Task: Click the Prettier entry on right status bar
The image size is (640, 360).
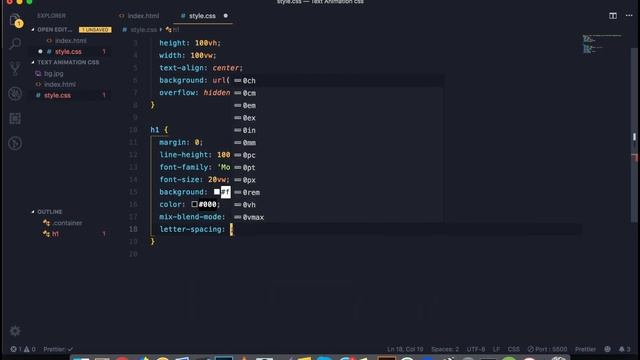Action: [585, 349]
